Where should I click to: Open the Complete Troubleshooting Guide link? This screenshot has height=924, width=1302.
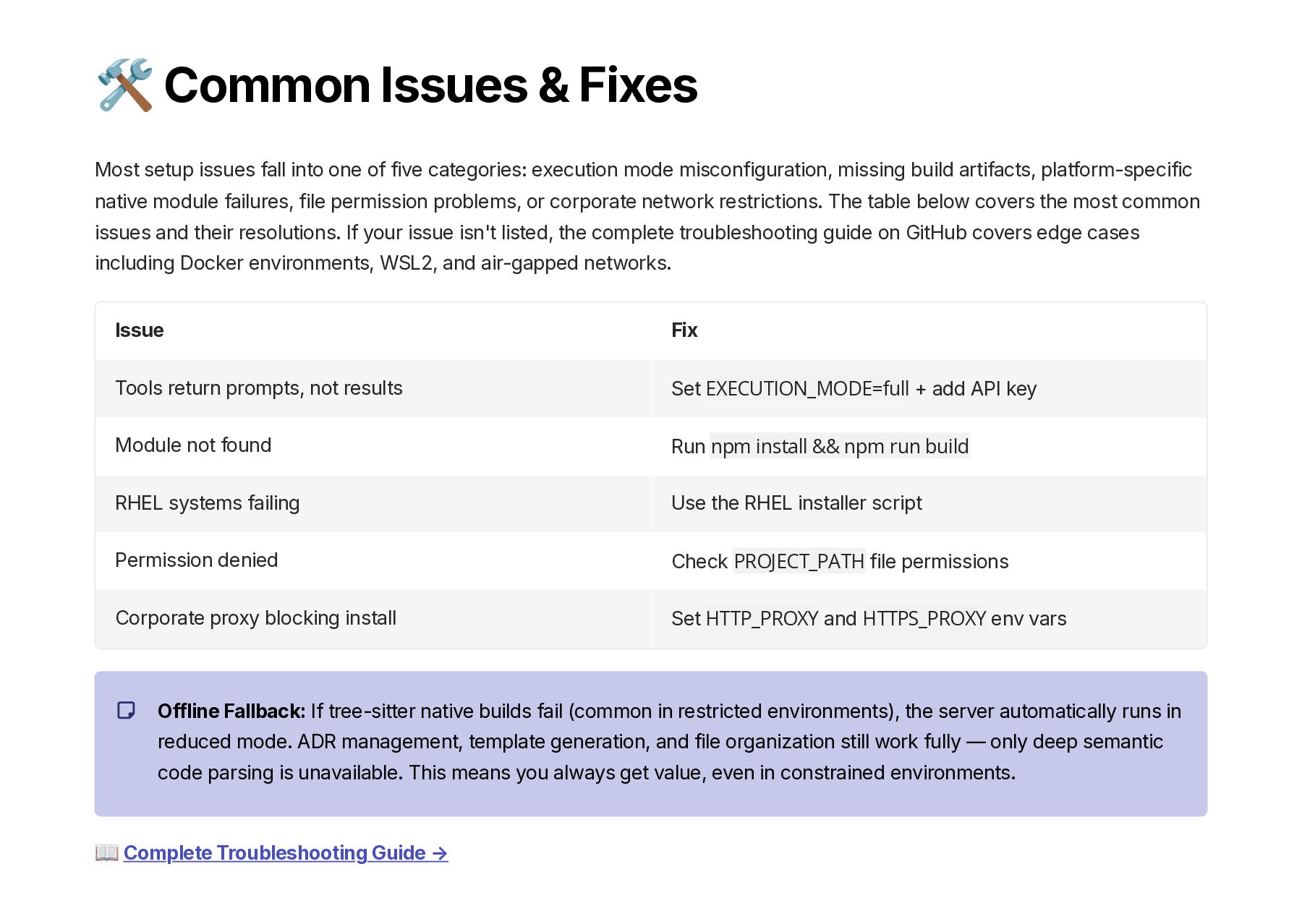(286, 853)
